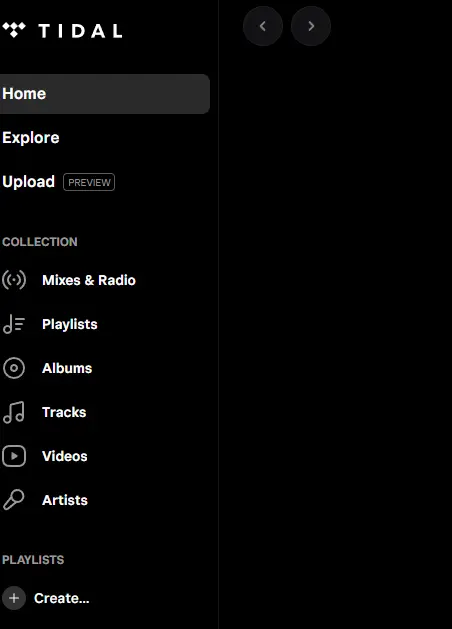Click the PREVIEW badge next to Upload

[89, 182]
